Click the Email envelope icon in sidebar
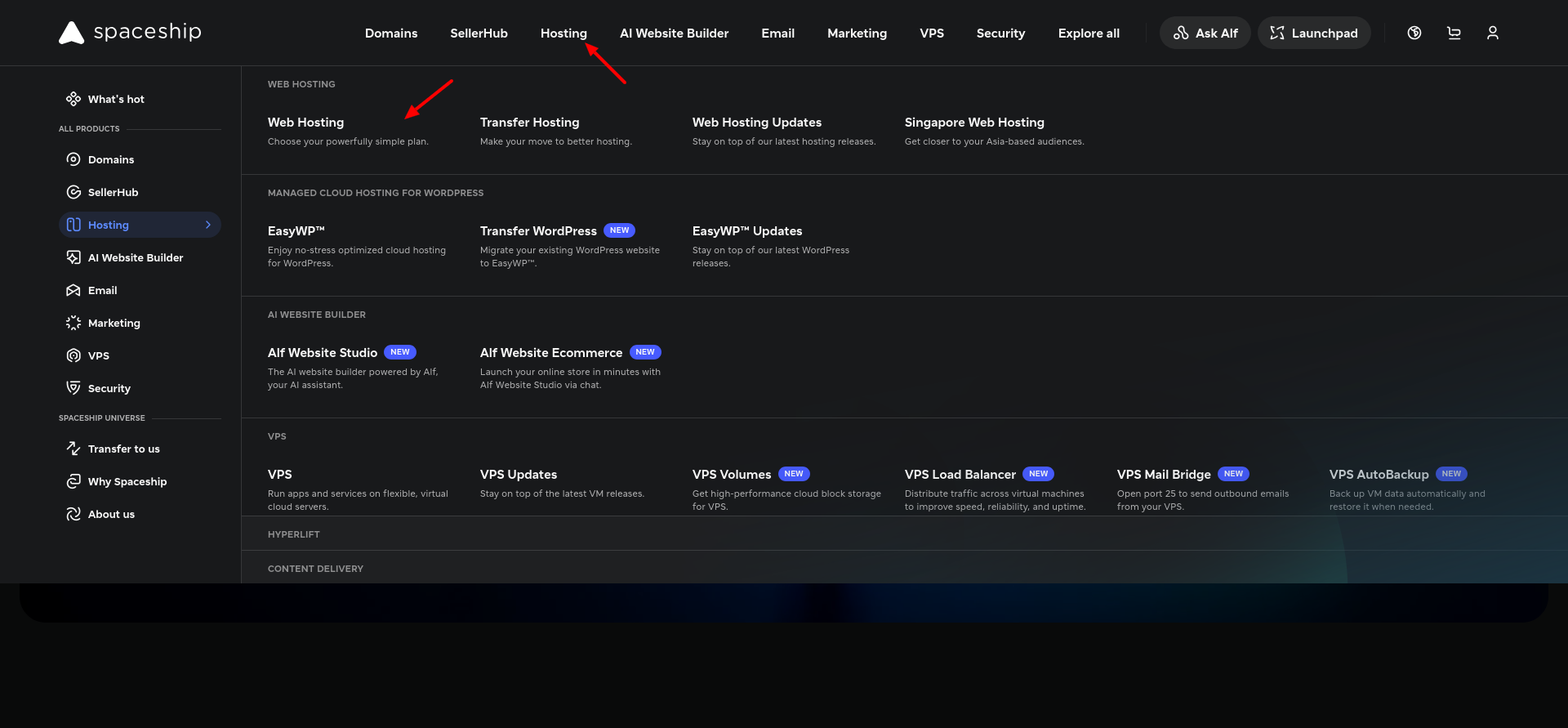 pos(73,290)
